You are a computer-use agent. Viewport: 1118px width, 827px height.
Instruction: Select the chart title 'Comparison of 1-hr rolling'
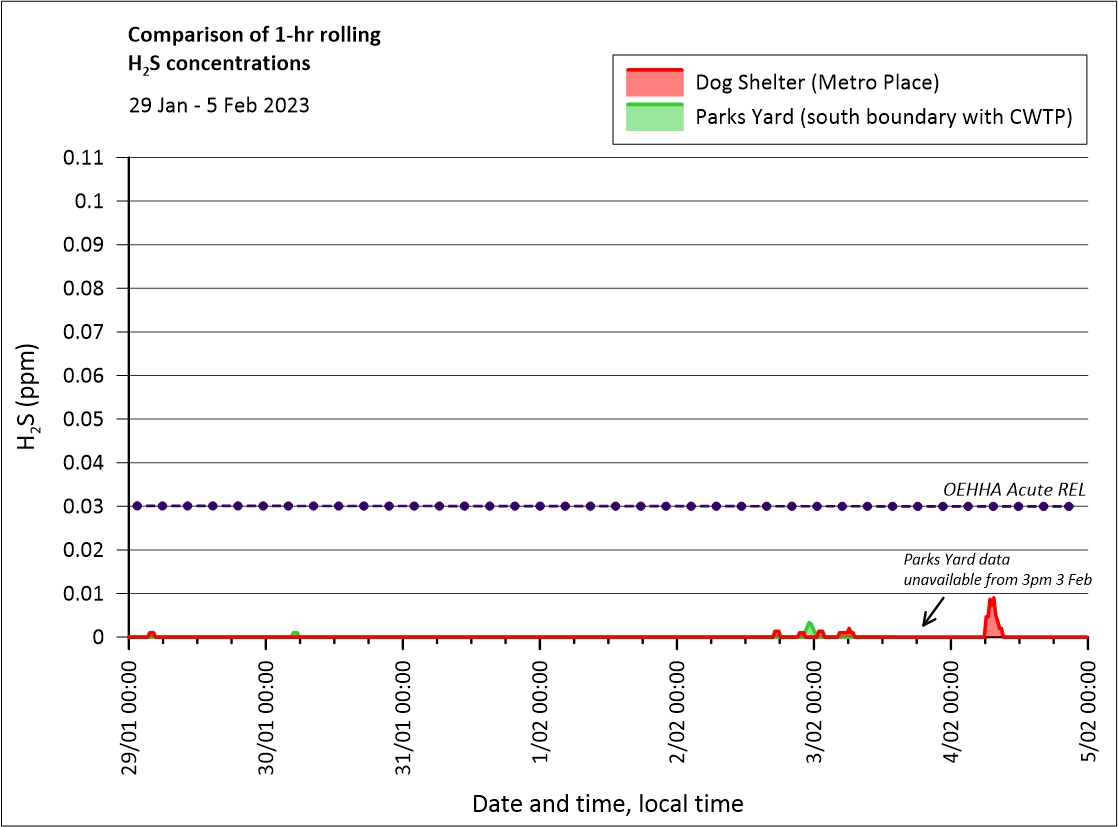[x=254, y=36]
